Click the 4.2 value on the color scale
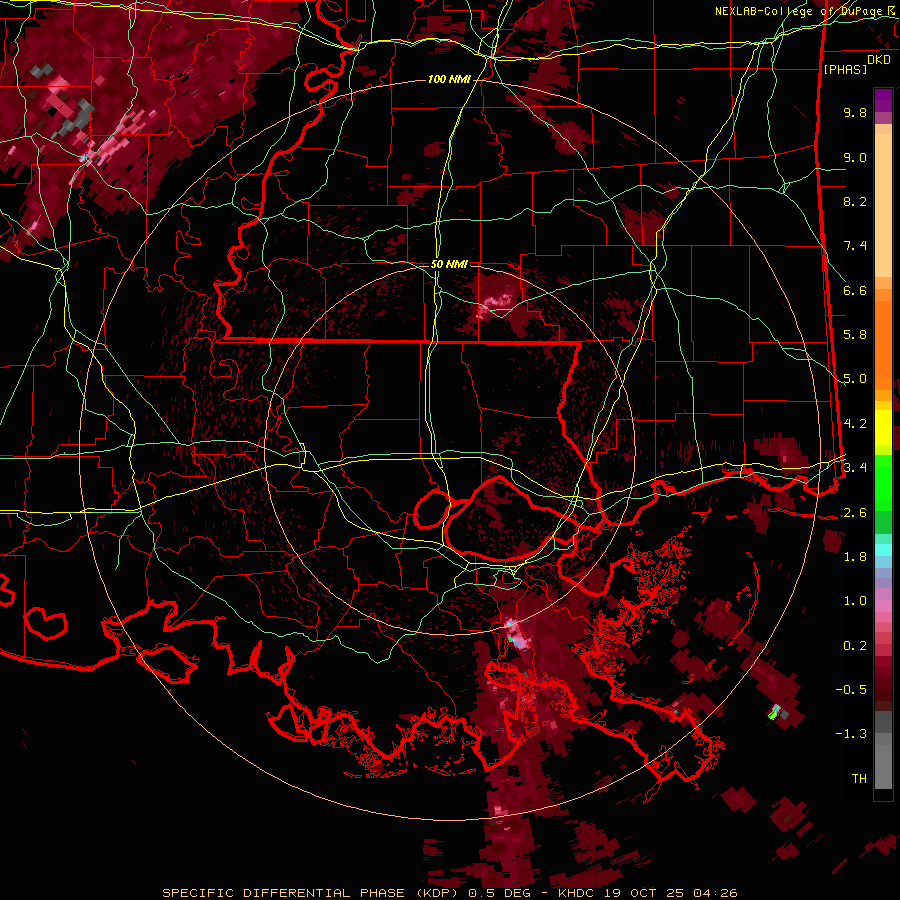 tap(855, 424)
